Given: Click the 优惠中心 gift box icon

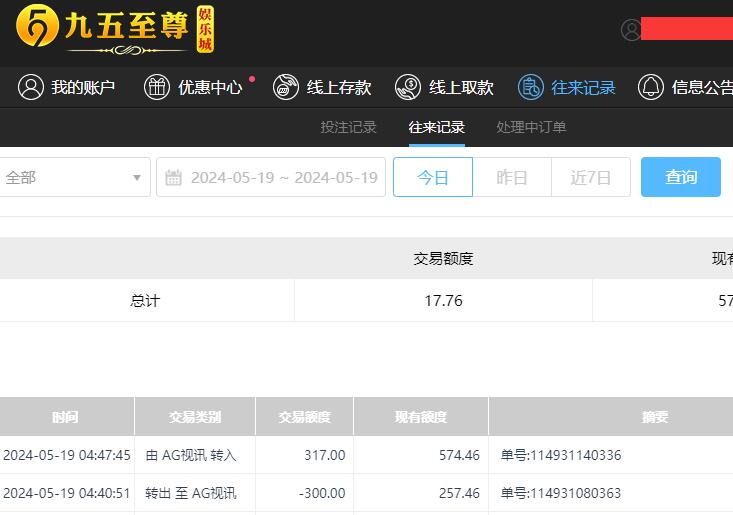Looking at the screenshot, I should tap(157, 87).
